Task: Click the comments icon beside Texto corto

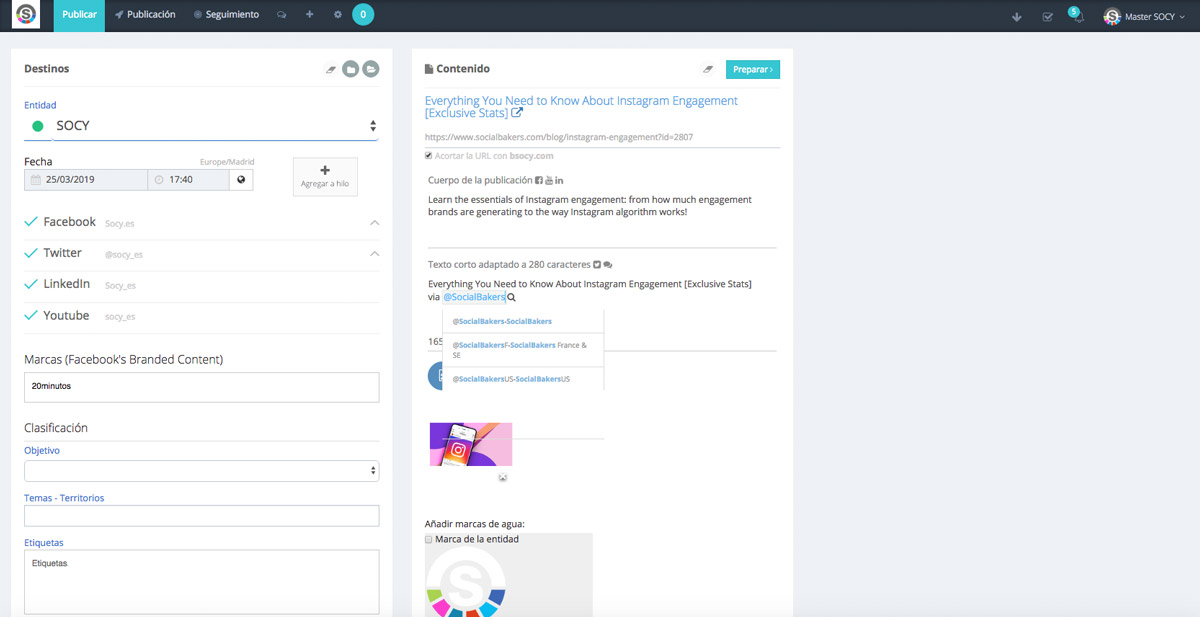Action: [608, 265]
